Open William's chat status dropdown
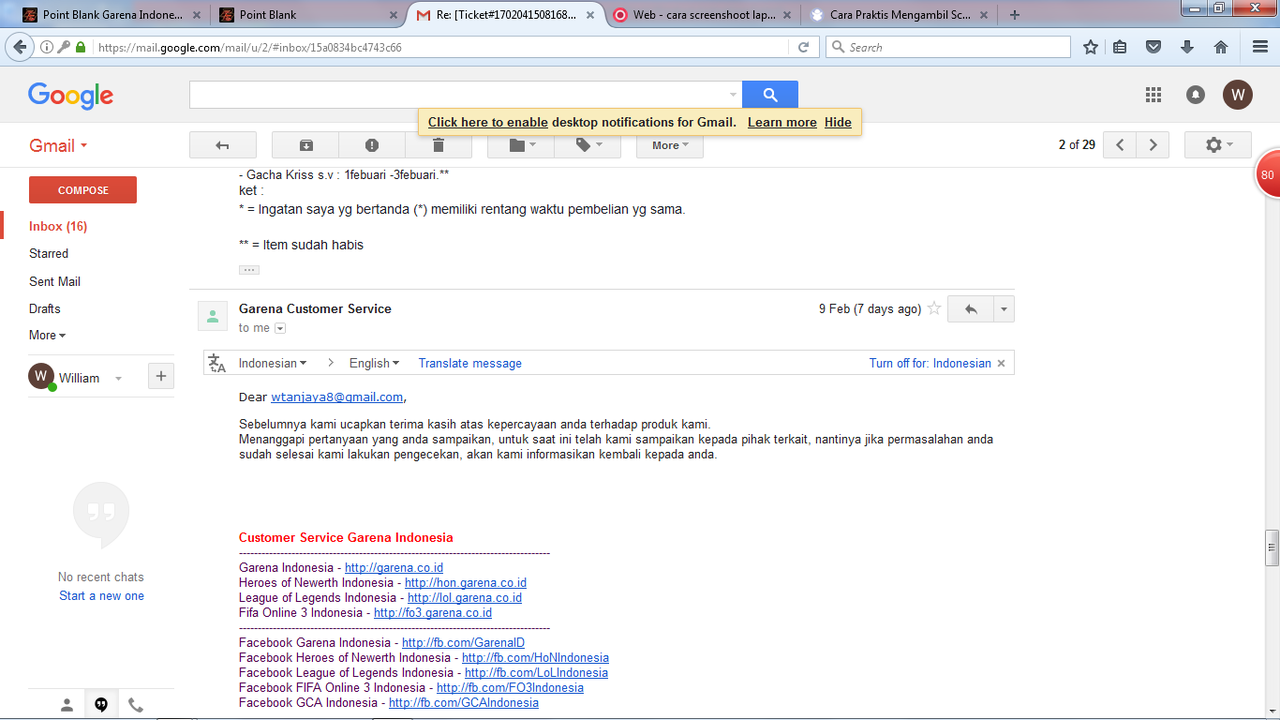This screenshot has width=1280, height=720. click(x=118, y=378)
